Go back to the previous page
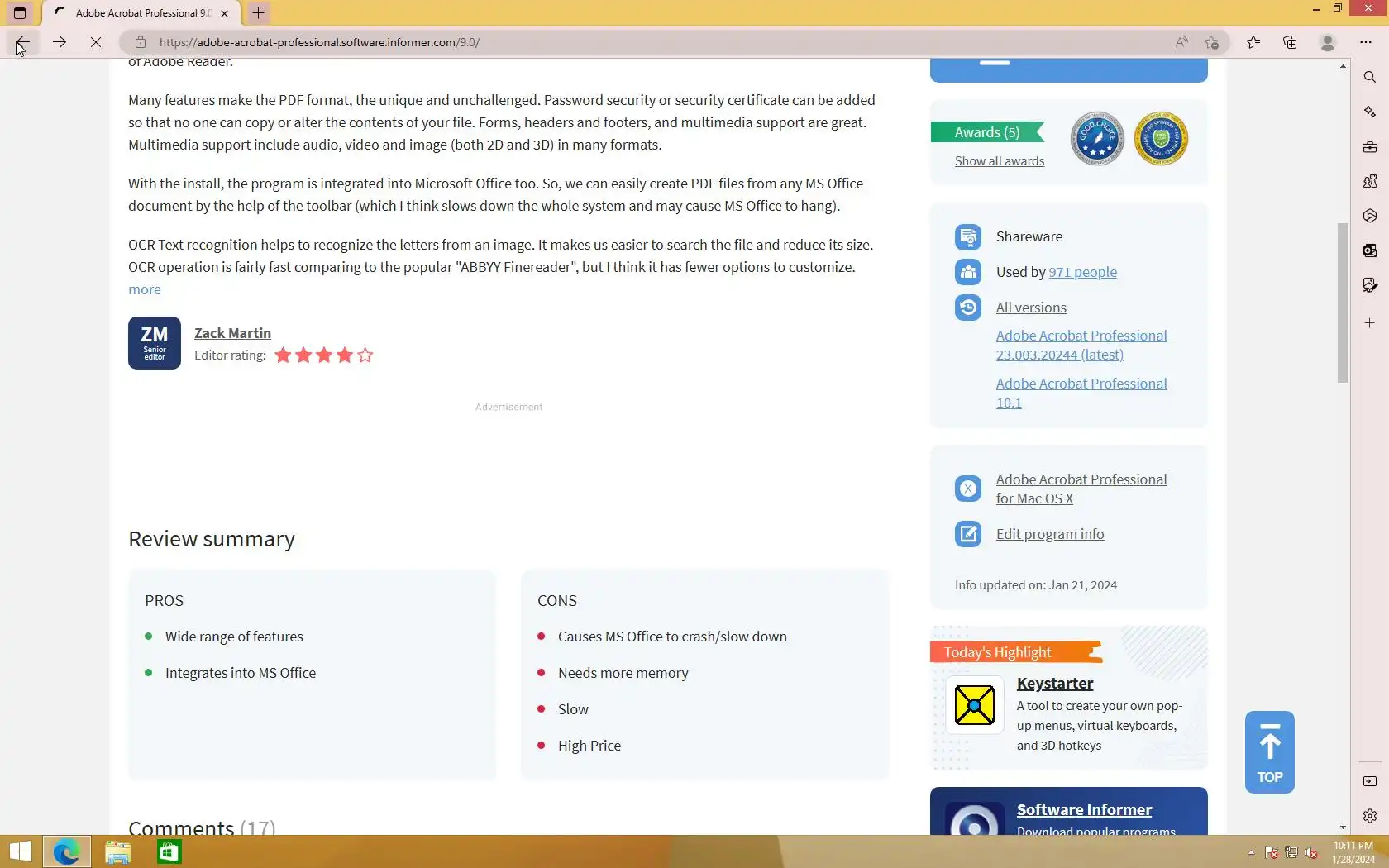The height and width of the screenshot is (868, 1389). tap(22, 42)
